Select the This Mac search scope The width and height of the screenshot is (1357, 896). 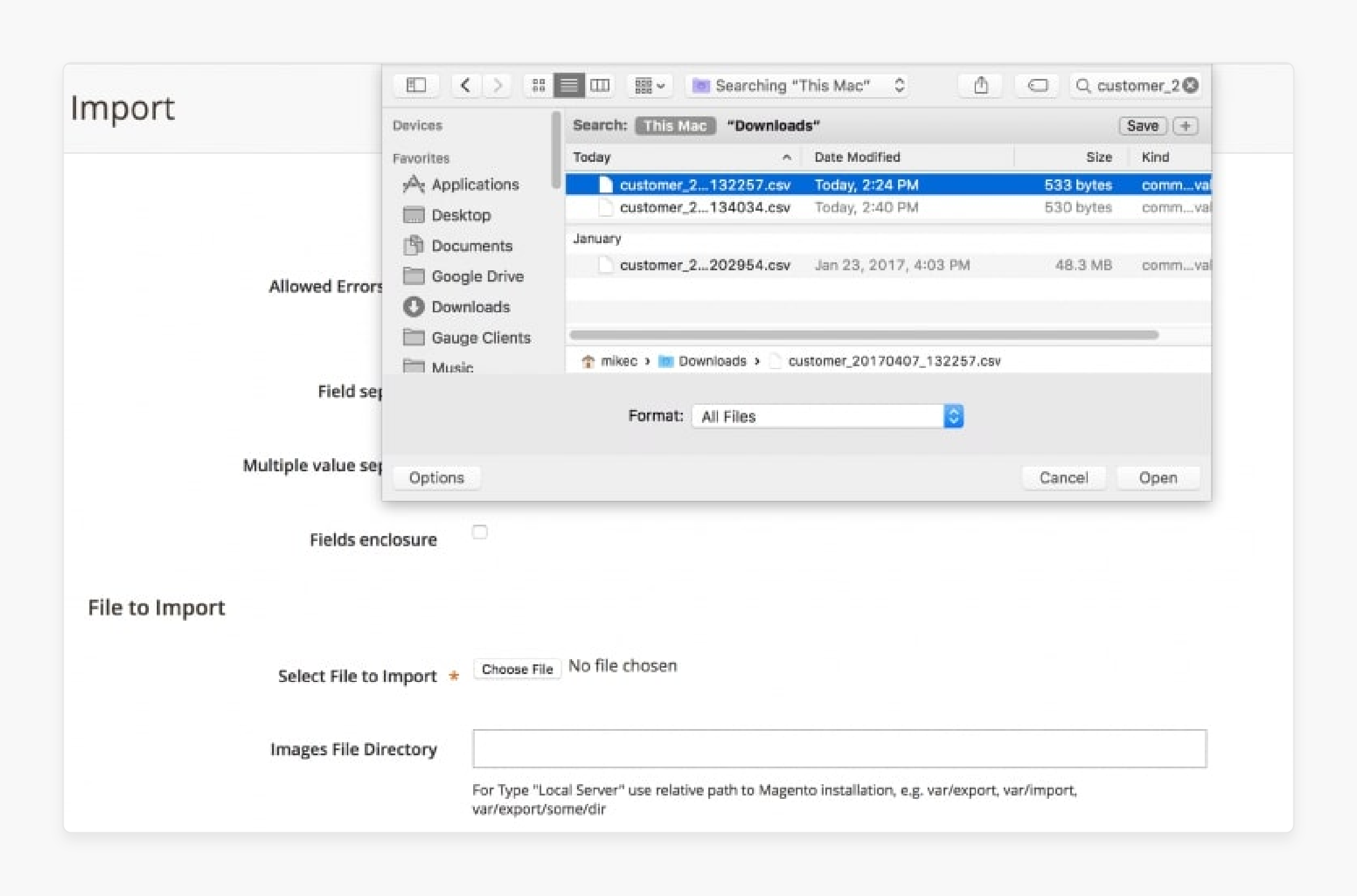[675, 125]
